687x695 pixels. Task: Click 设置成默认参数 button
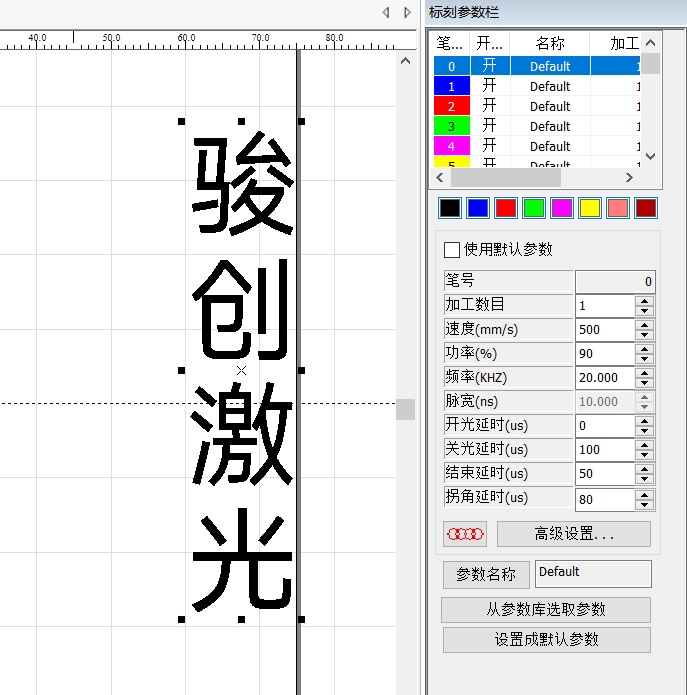point(546,640)
